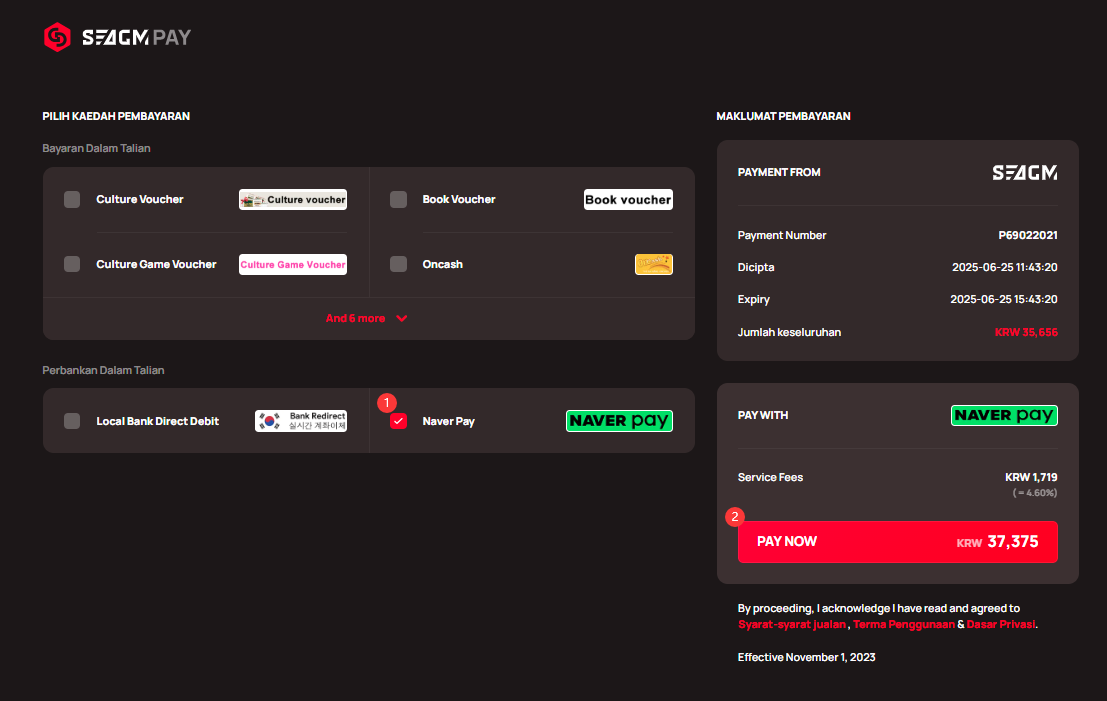
Task: Click the Dicipta date 2025-06-25 11:43:20
Action: click(x=1005, y=268)
